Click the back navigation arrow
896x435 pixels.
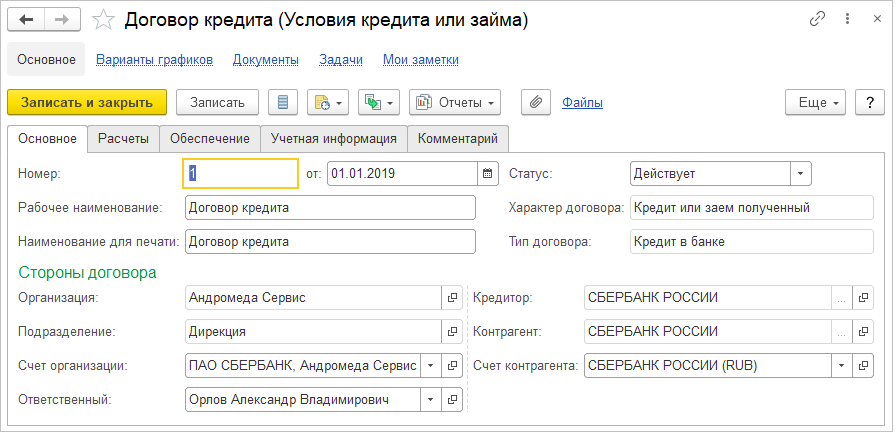tap(26, 19)
